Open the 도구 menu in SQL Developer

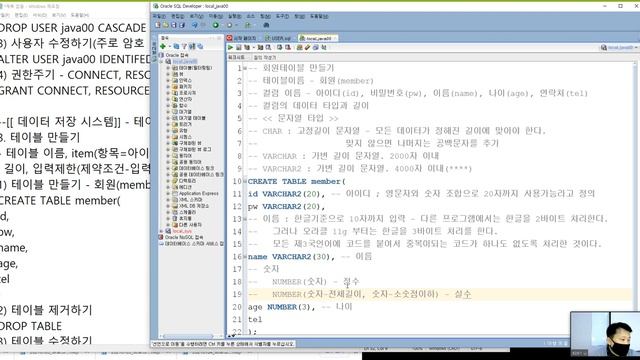(x=282, y=16)
